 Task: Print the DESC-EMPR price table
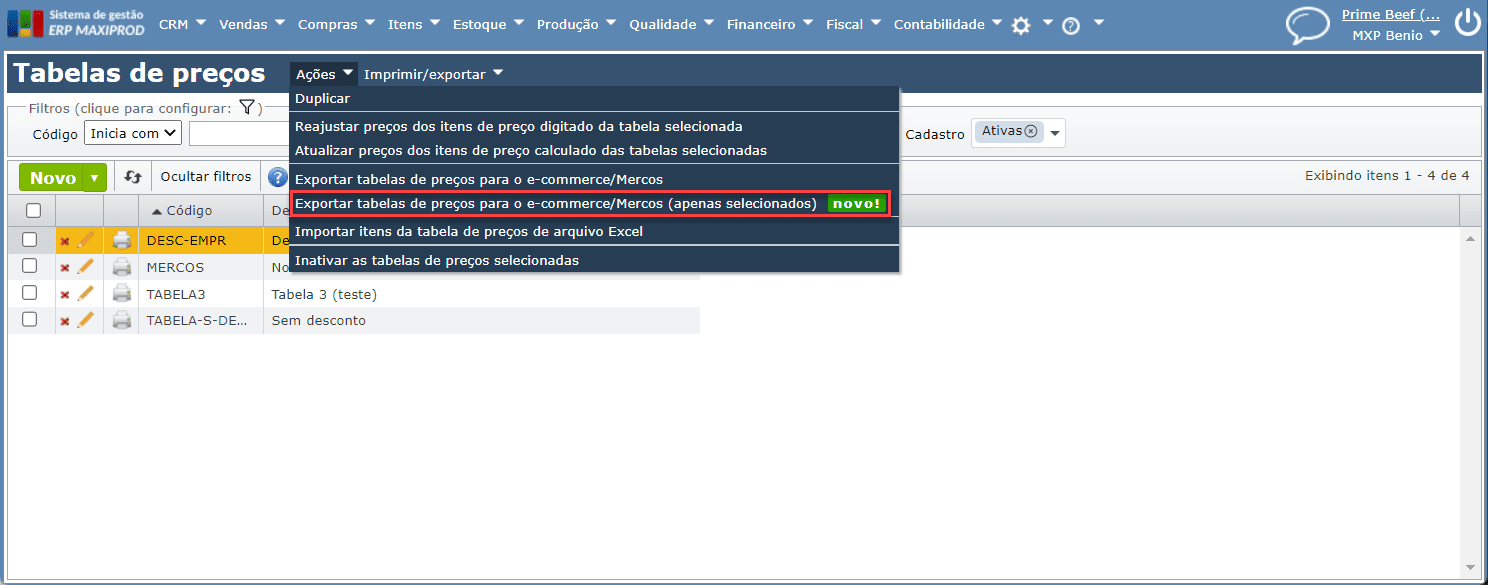click(x=122, y=240)
